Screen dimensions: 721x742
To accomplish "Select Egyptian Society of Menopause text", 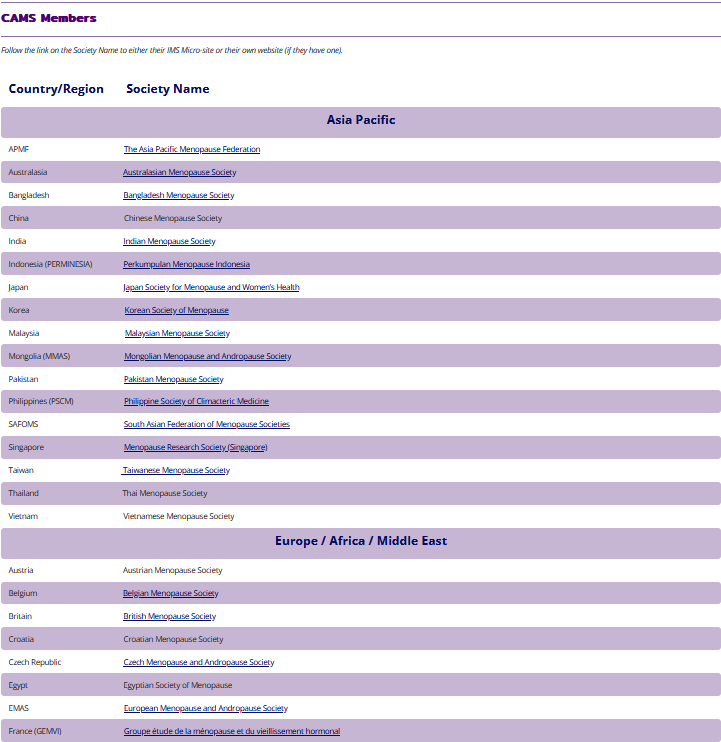I will point(178,685).
